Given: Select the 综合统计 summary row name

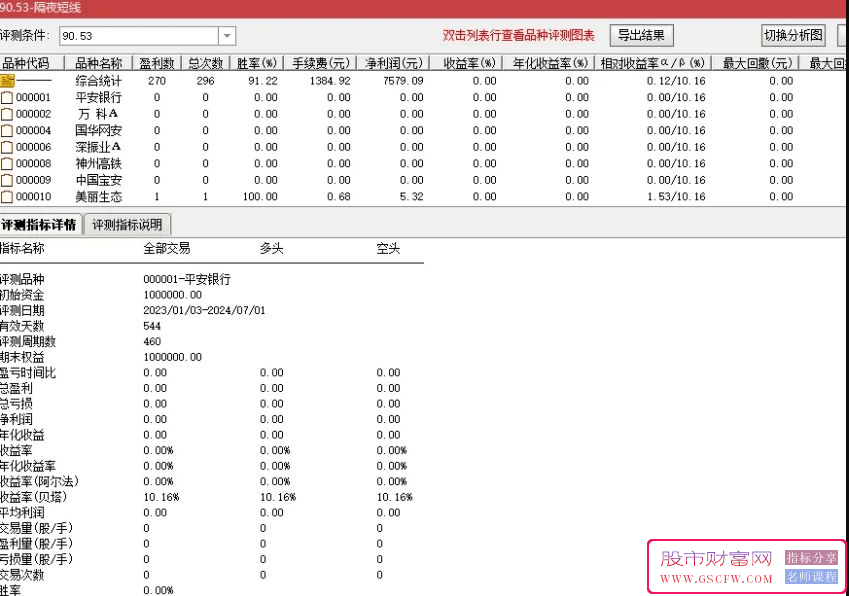Looking at the screenshot, I should tap(99, 81).
